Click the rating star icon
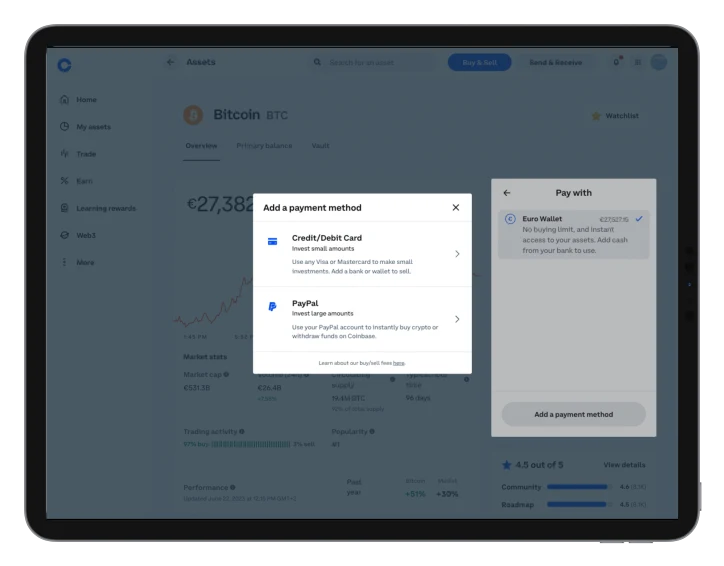The image size is (724, 566). [x=507, y=465]
